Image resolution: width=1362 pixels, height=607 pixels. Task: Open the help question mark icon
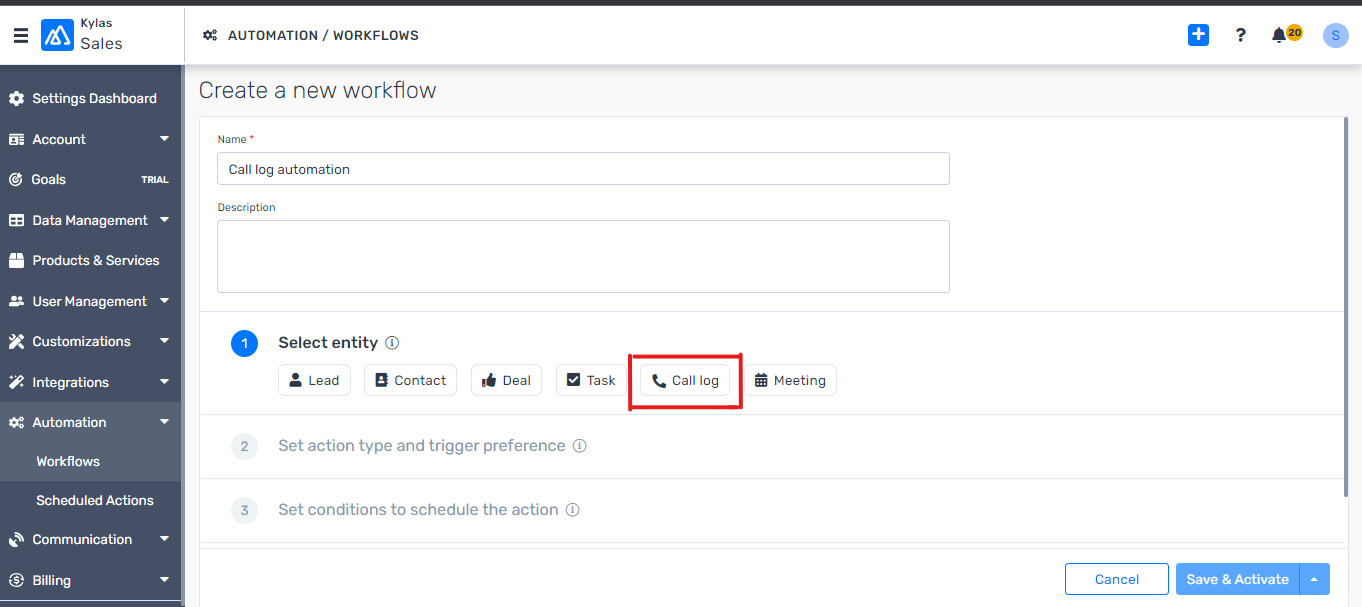click(1241, 35)
